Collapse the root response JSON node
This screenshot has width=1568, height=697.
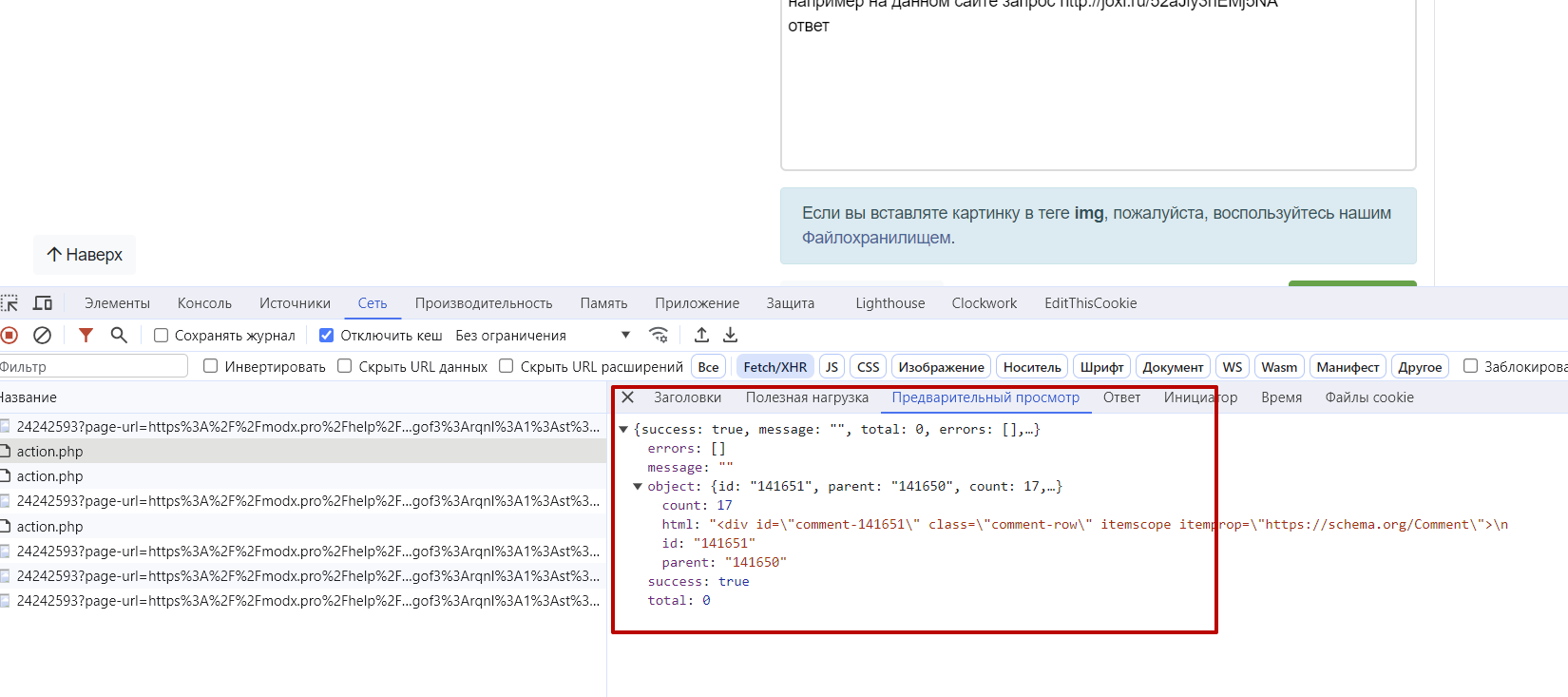623,430
